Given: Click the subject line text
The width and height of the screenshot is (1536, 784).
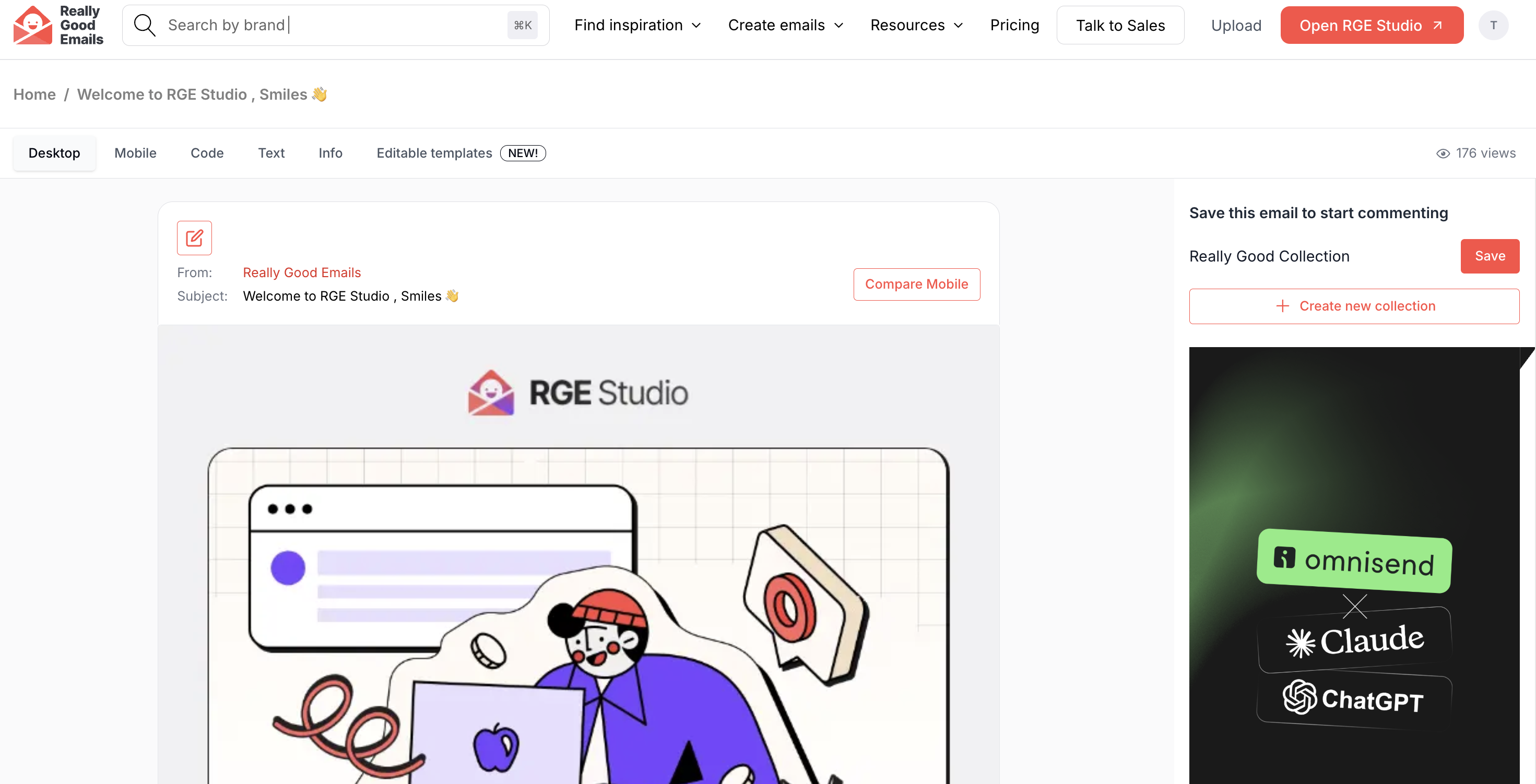Looking at the screenshot, I should [x=351, y=296].
